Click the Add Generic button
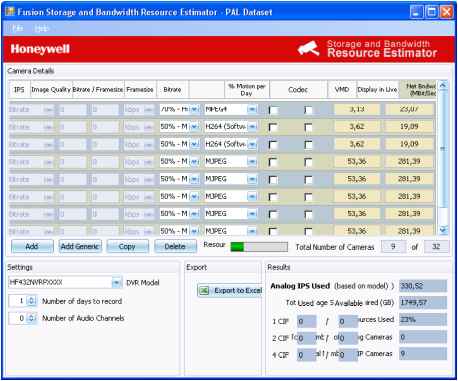This screenshot has width=458, height=381. pos(80,247)
